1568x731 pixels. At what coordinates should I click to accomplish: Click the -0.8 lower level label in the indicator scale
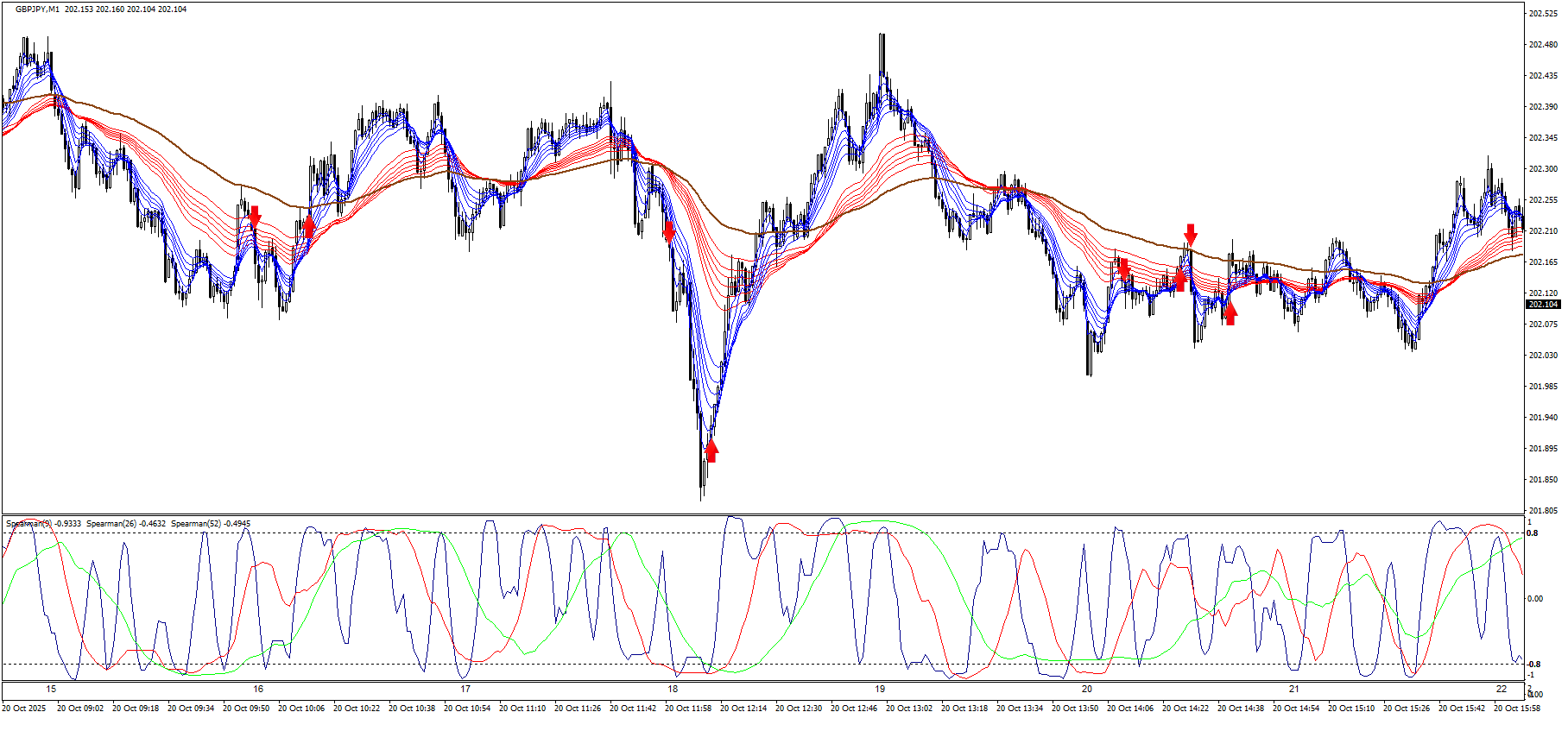pos(1533,665)
